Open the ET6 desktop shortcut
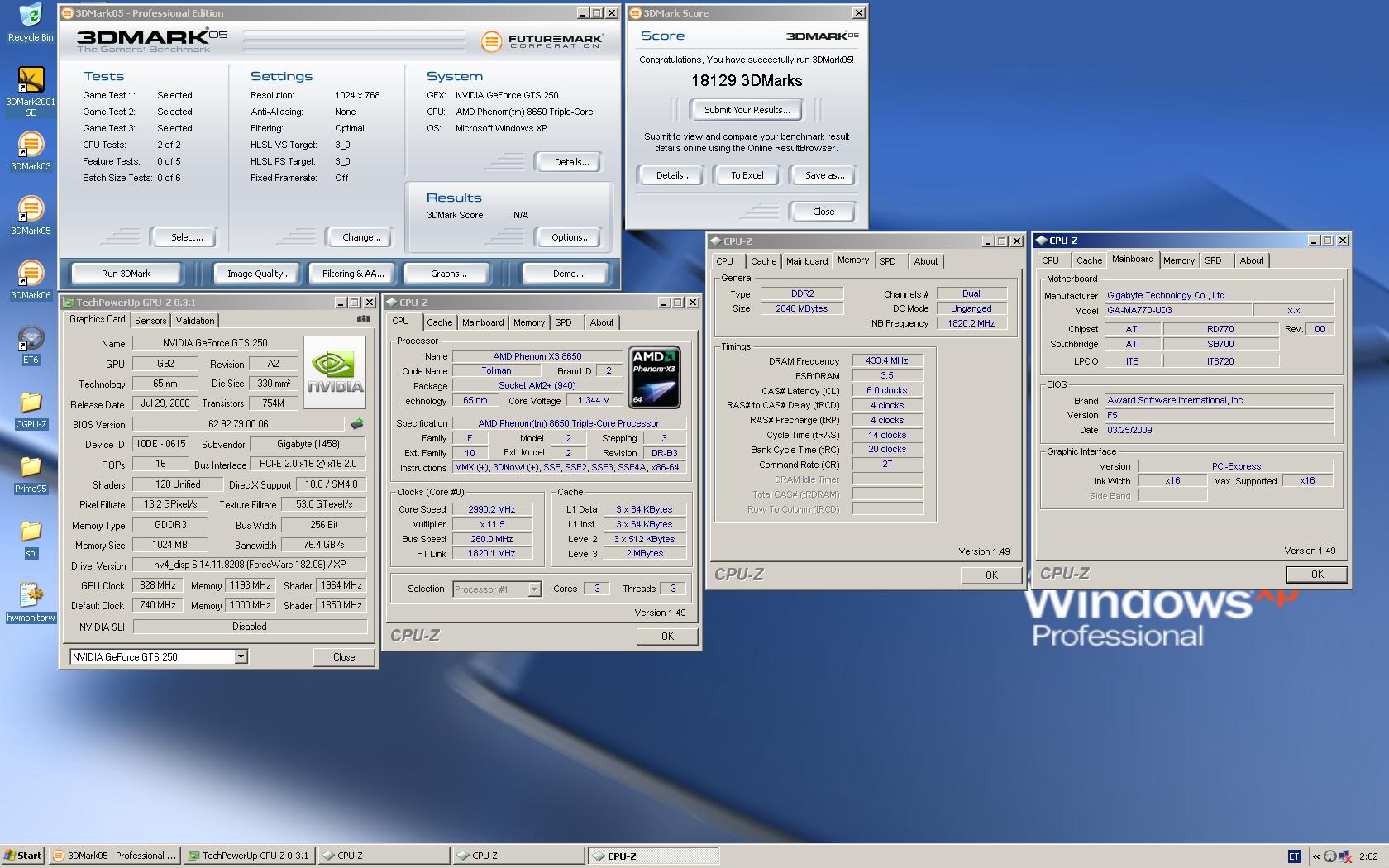The width and height of the screenshot is (1389, 868). pyautogui.click(x=31, y=345)
